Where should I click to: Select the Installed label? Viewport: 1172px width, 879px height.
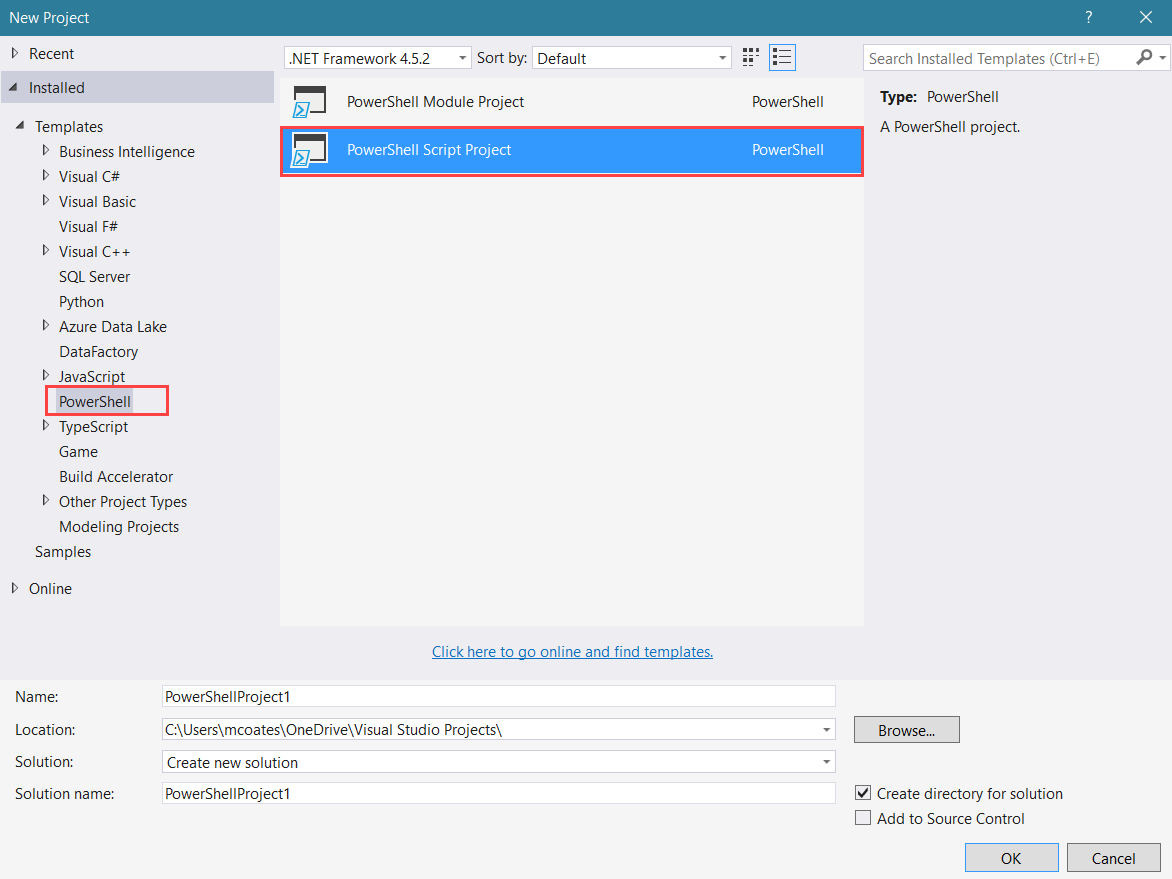57,88
